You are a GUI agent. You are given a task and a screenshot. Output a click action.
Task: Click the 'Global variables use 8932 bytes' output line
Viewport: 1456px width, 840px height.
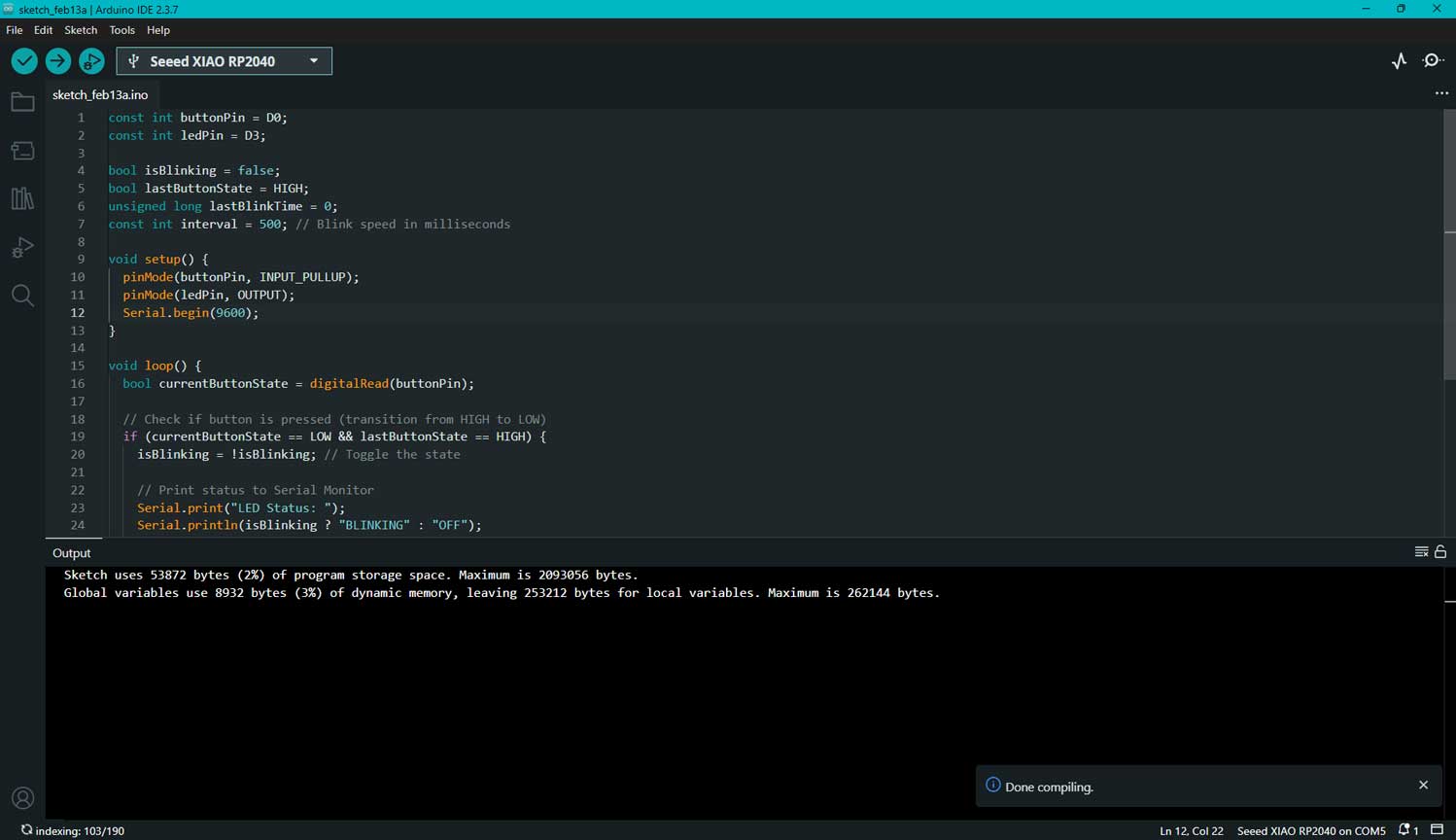(x=502, y=593)
